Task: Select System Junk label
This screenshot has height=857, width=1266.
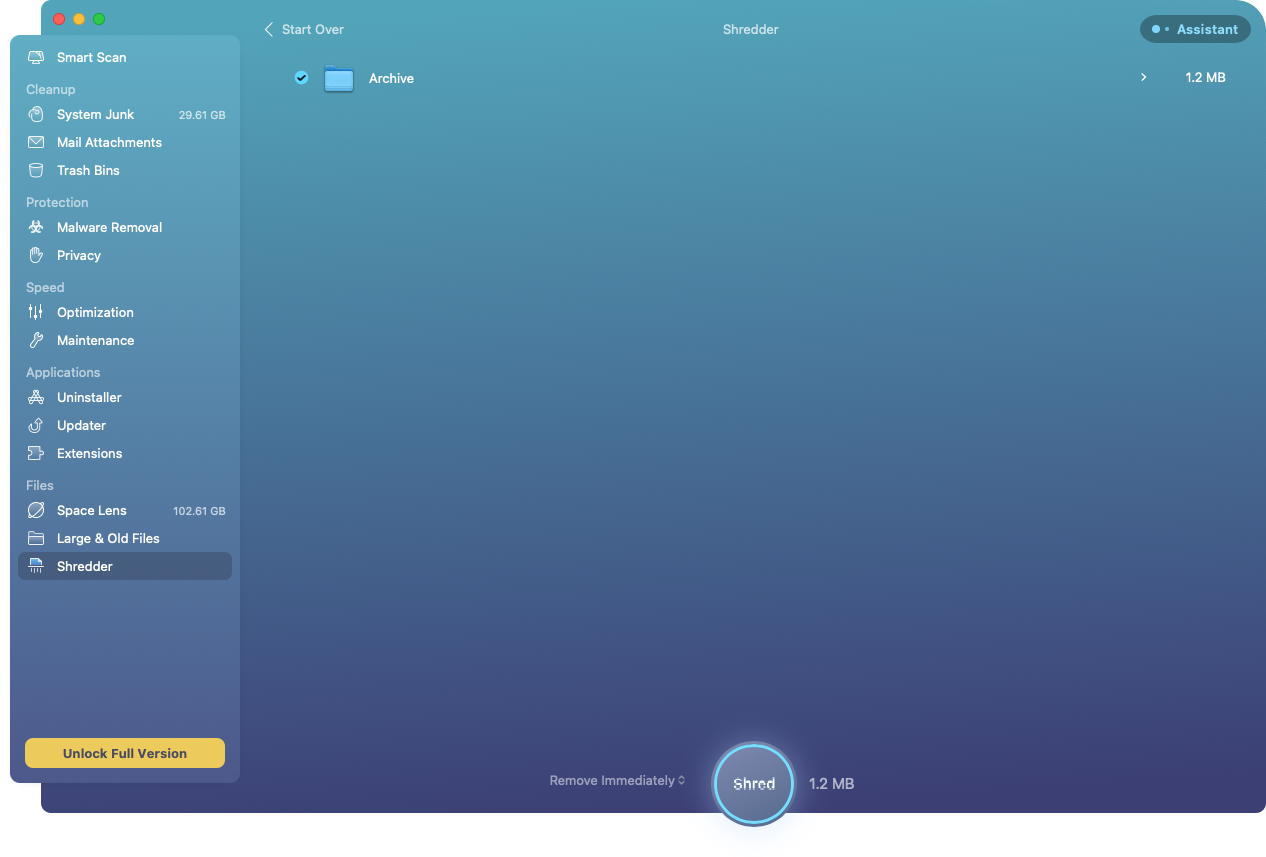Action: click(x=95, y=114)
